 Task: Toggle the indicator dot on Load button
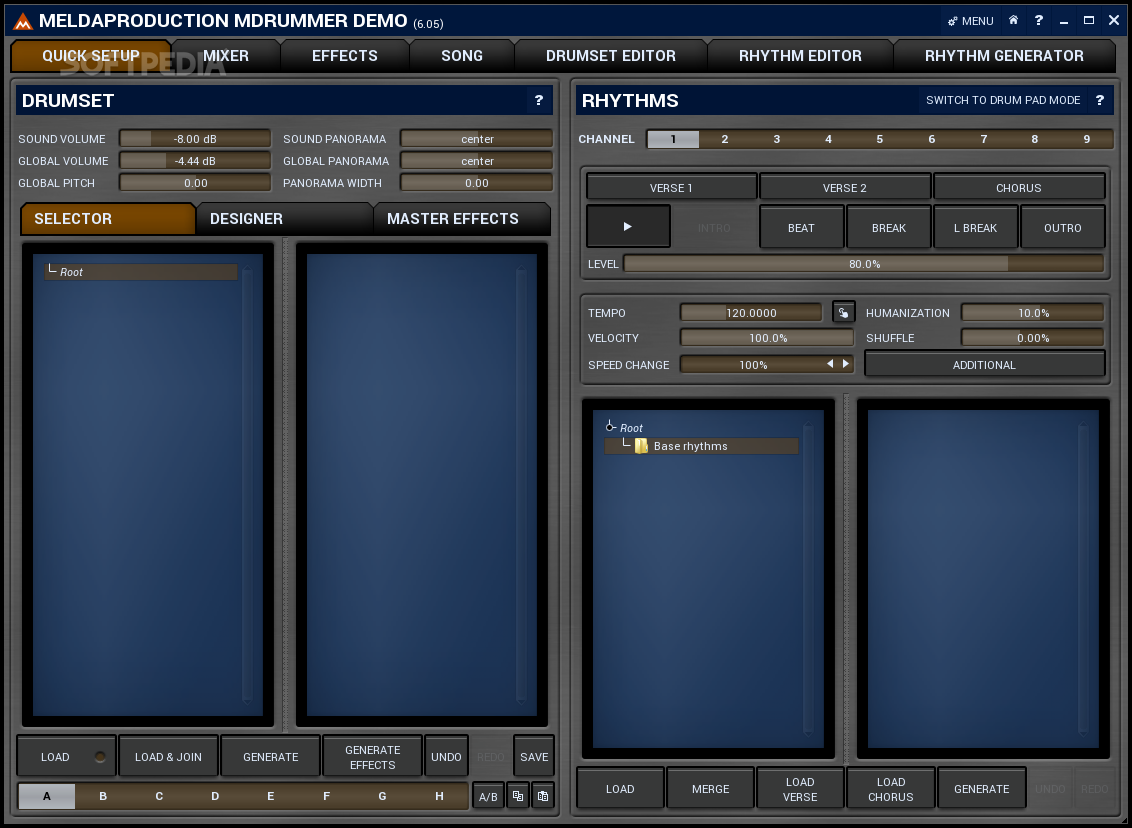(100, 757)
